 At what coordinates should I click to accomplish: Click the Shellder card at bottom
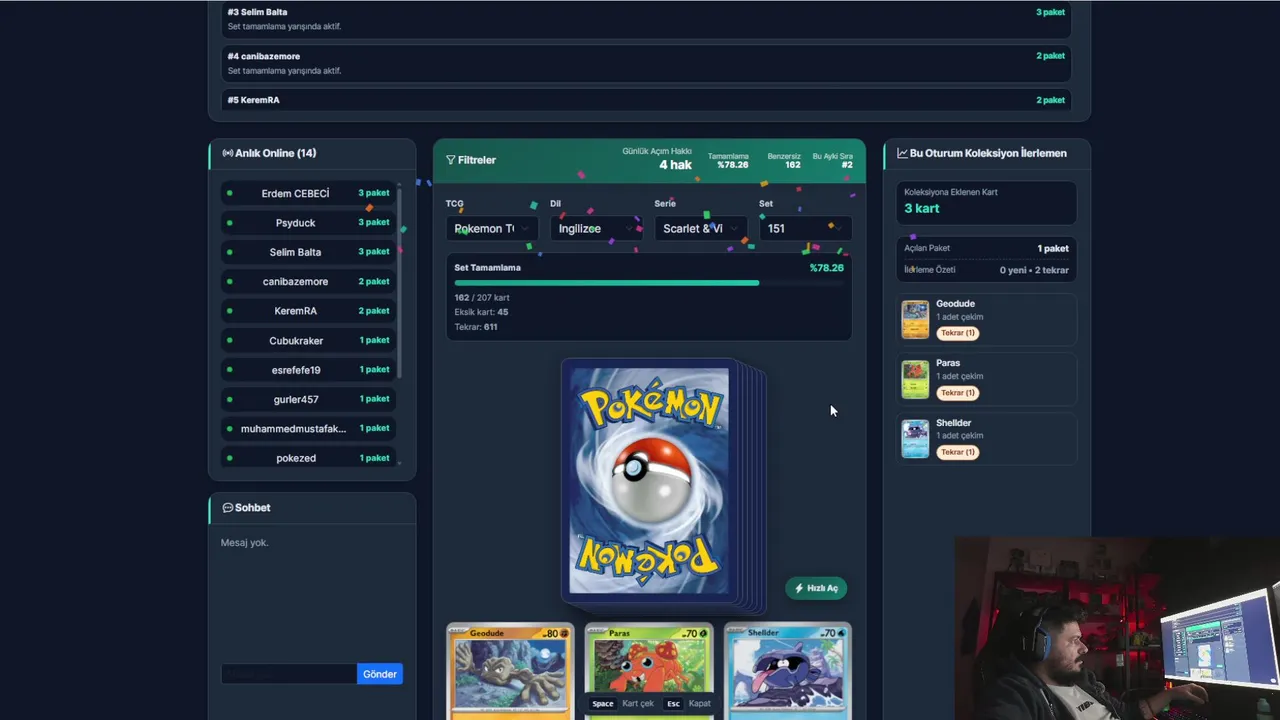(788, 672)
